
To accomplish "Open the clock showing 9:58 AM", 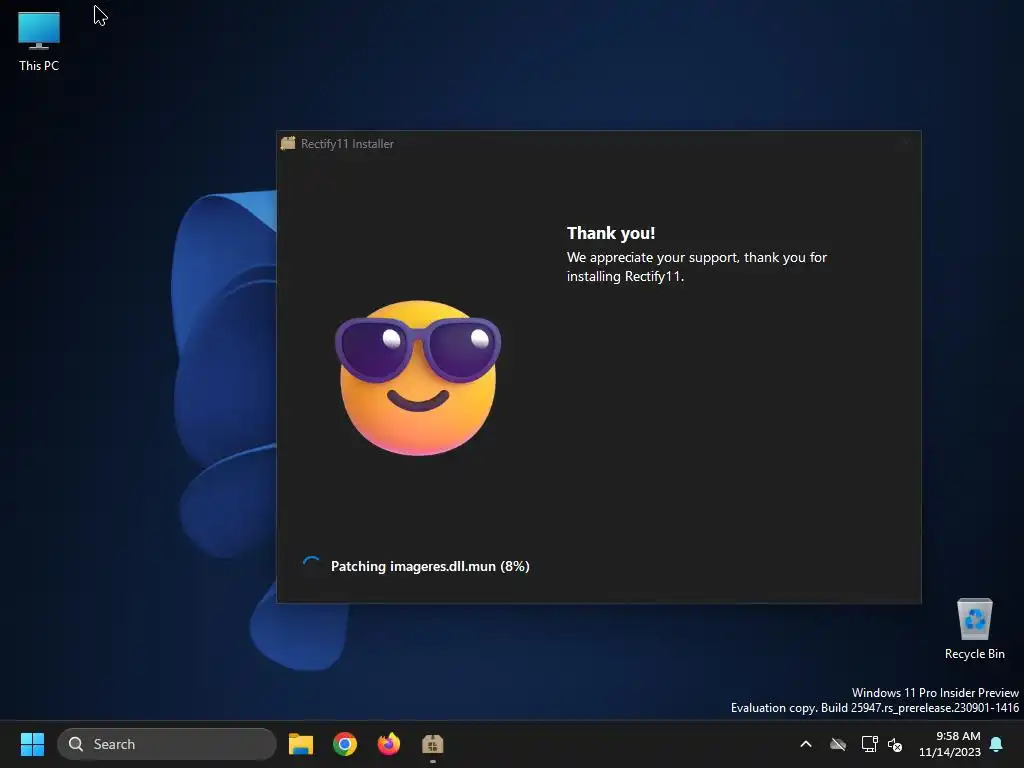I will [x=950, y=744].
